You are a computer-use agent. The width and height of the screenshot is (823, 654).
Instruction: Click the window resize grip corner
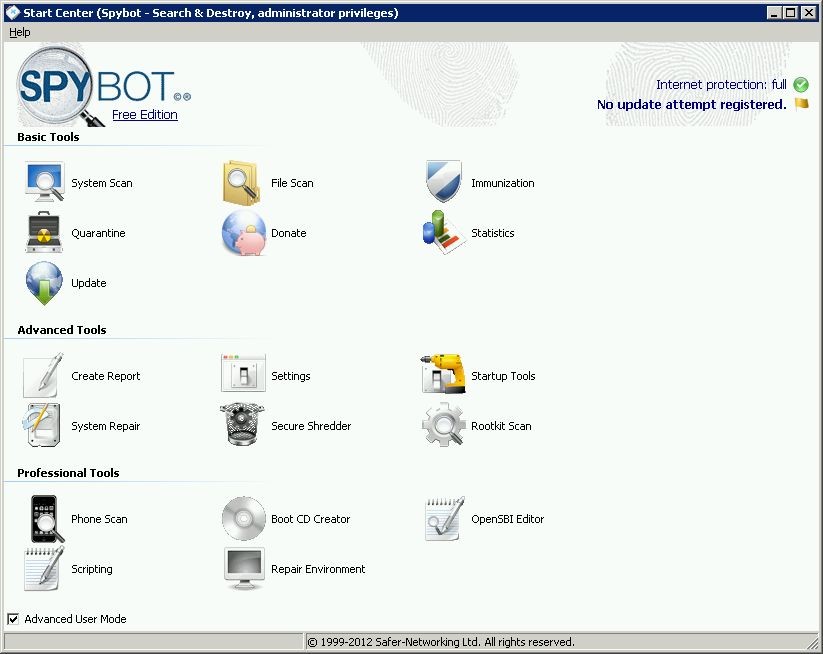tap(814, 644)
